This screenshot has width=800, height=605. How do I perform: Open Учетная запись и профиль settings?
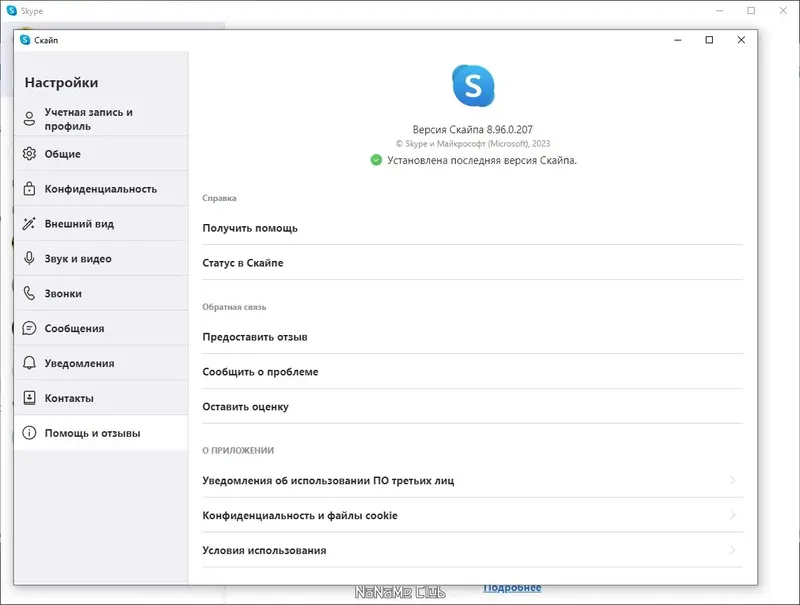pos(101,119)
